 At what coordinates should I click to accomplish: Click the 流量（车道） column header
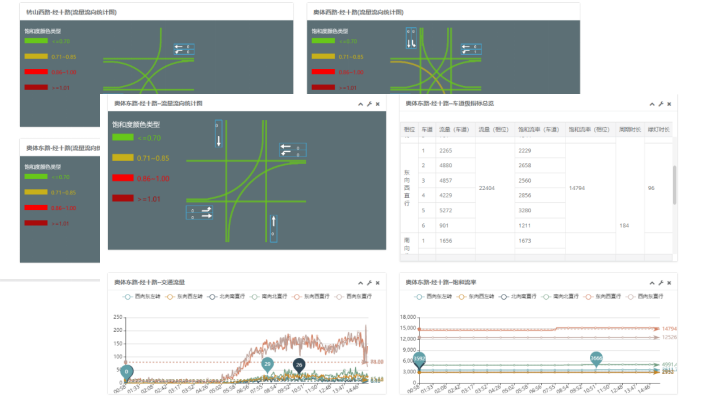tap(455, 130)
